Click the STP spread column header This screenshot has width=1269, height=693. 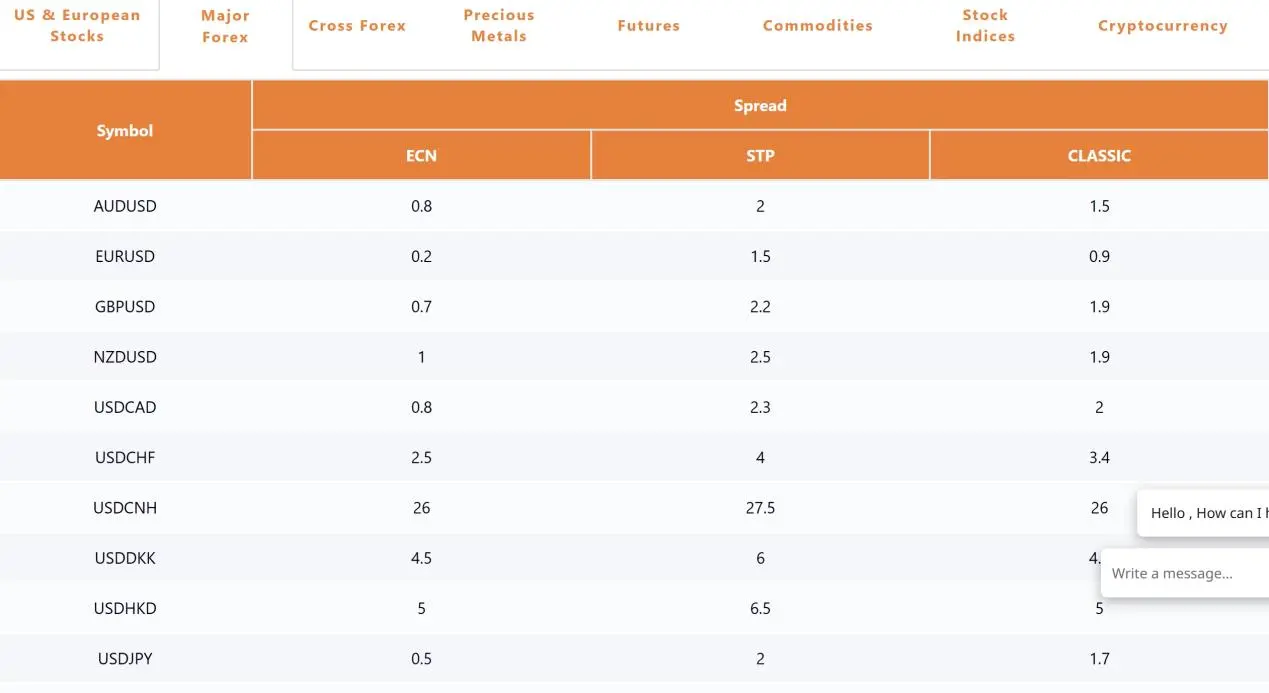click(x=760, y=156)
